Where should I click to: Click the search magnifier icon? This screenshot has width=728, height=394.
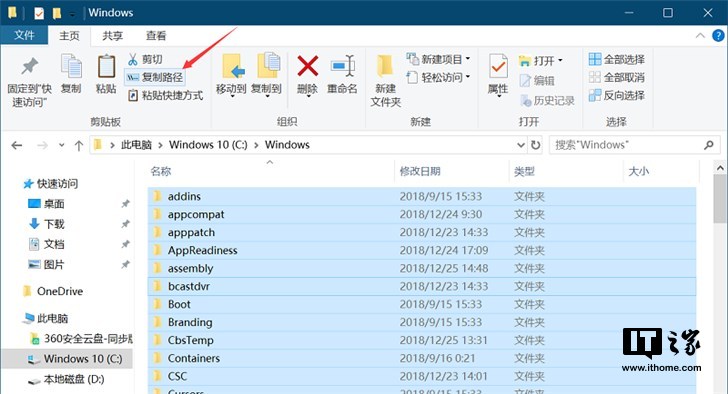[x=708, y=145]
